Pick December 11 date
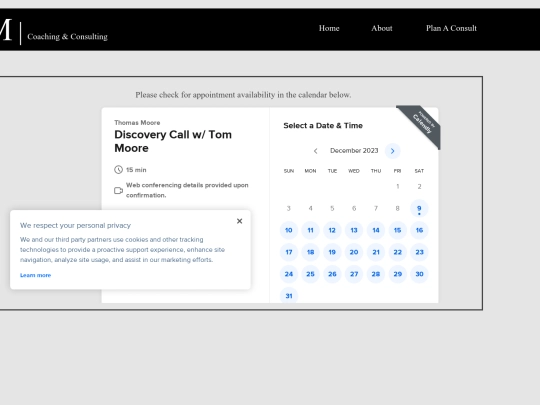This screenshot has width=540, height=405. (310, 230)
